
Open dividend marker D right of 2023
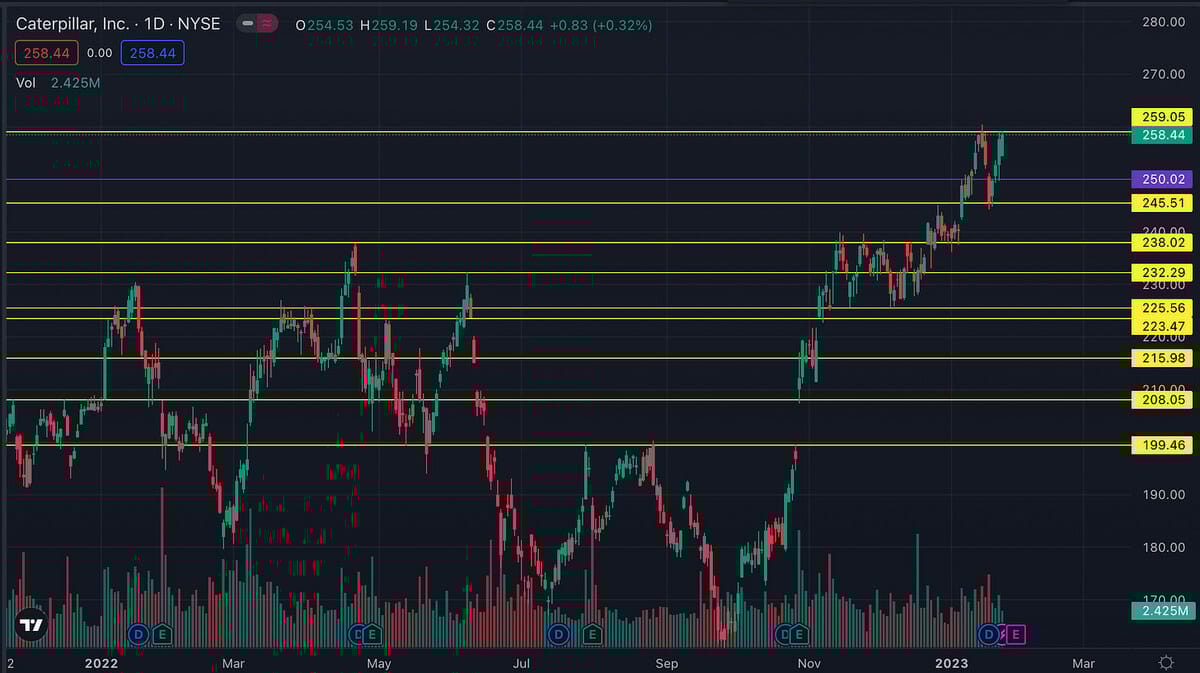[990, 634]
